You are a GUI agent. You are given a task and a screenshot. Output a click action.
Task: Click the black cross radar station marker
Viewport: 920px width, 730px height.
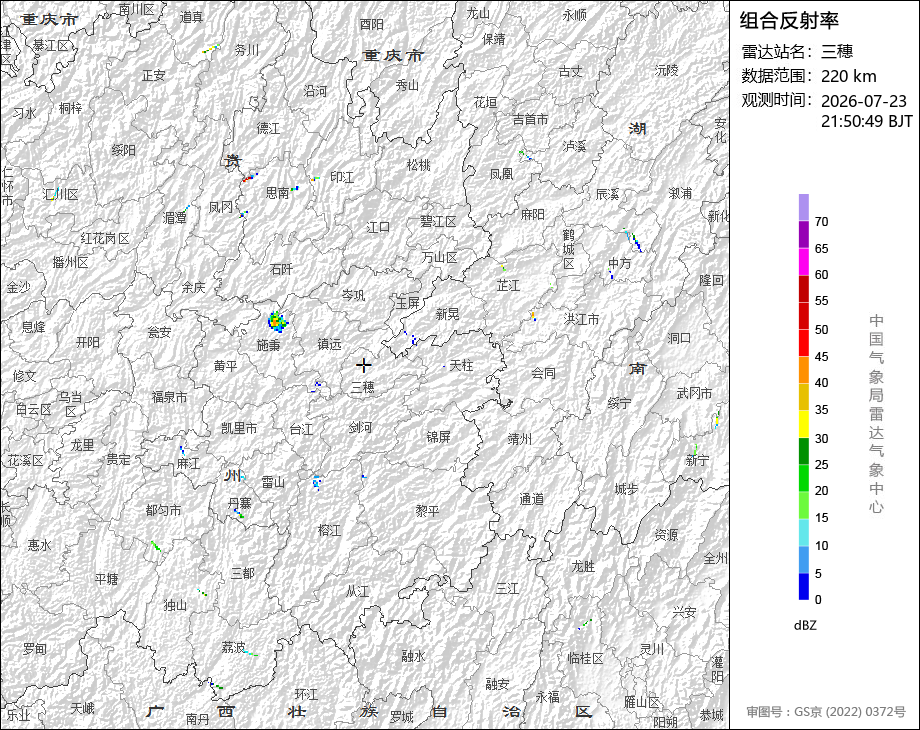point(363,366)
